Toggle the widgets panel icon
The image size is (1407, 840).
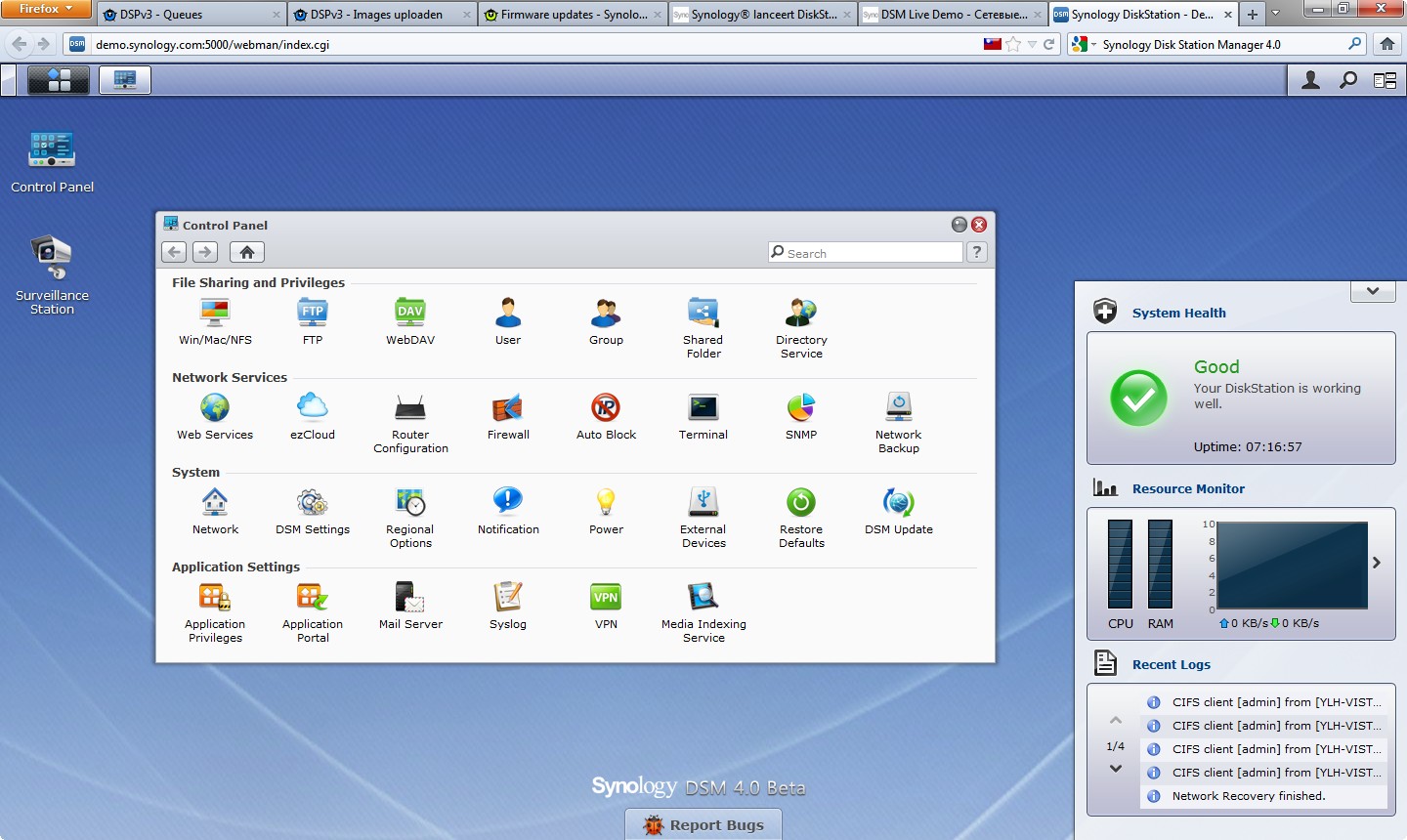pyautogui.click(x=1386, y=80)
